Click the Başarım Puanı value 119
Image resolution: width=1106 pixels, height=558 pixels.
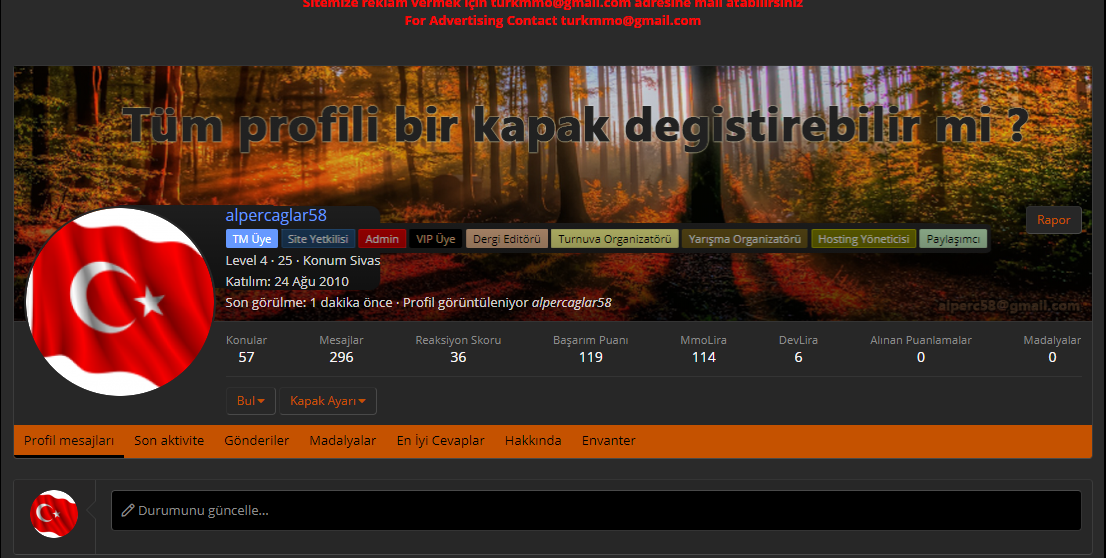pos(590,357)
